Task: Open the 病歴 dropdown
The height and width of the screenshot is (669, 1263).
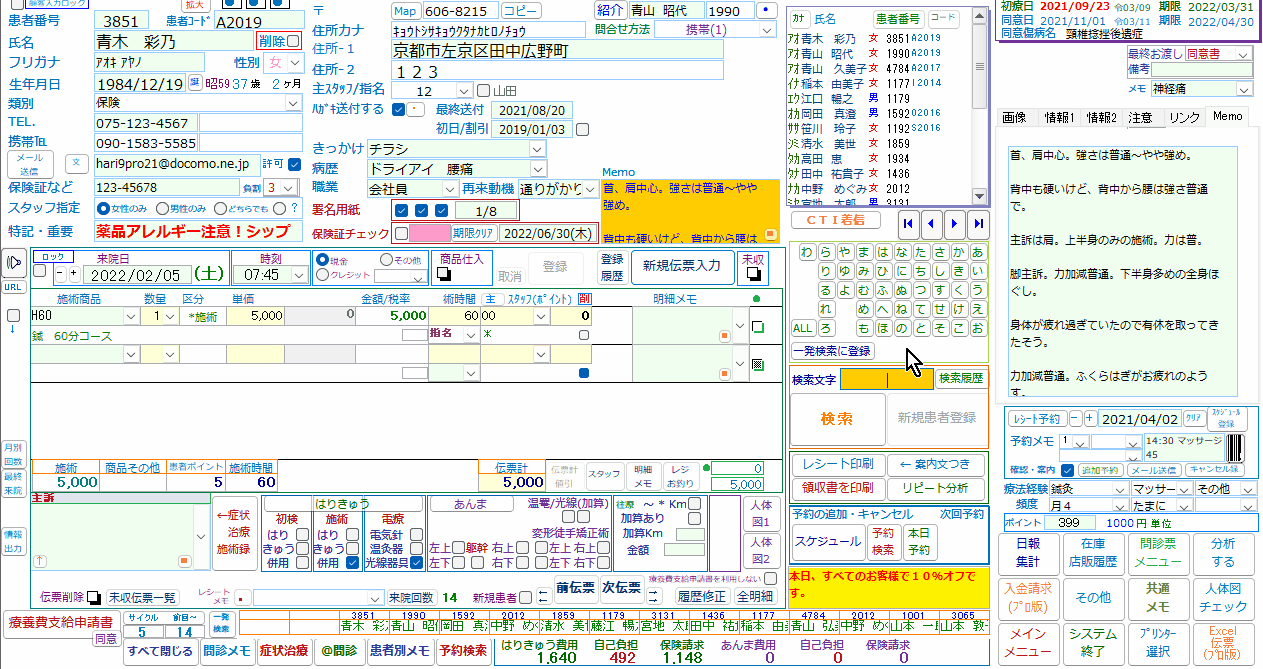Action: [538, 168]
